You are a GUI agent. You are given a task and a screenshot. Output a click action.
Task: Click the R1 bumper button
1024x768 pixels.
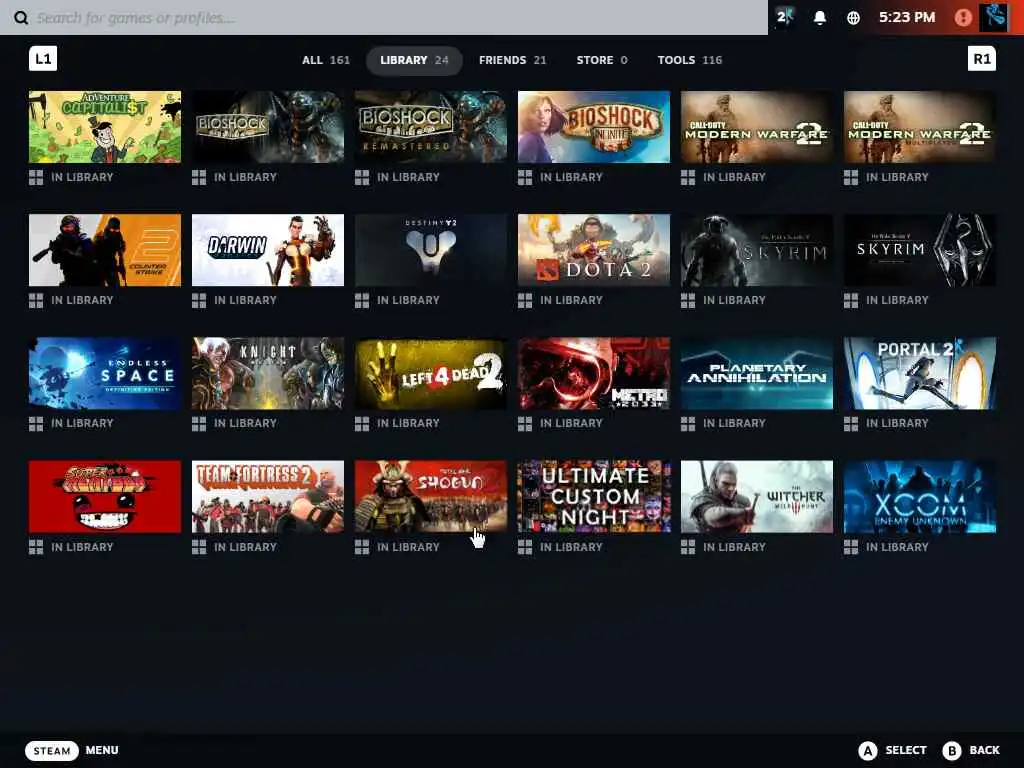point(982,59)
